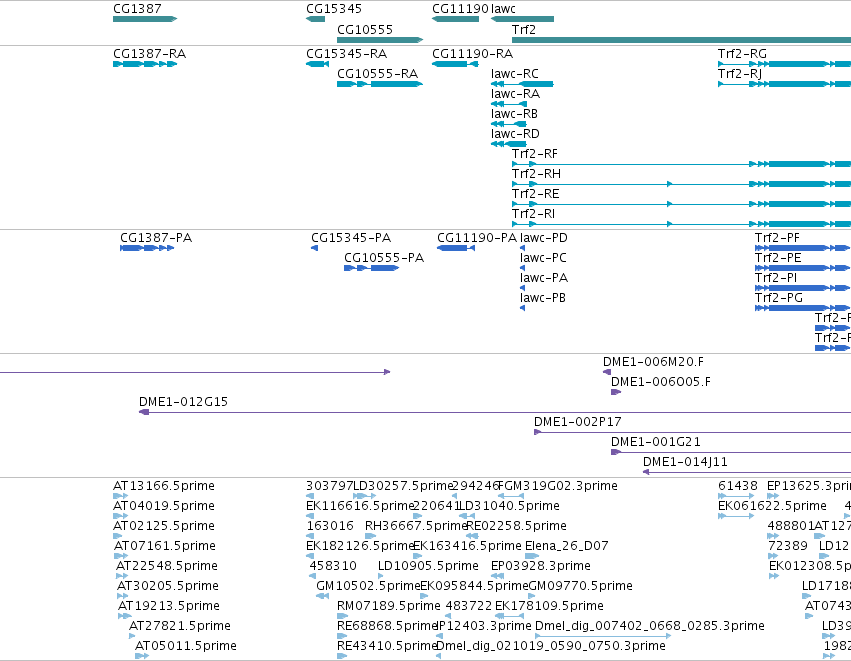Select the DME1-014J11 clone label
The image size is (851, 661).
point(685,462)
